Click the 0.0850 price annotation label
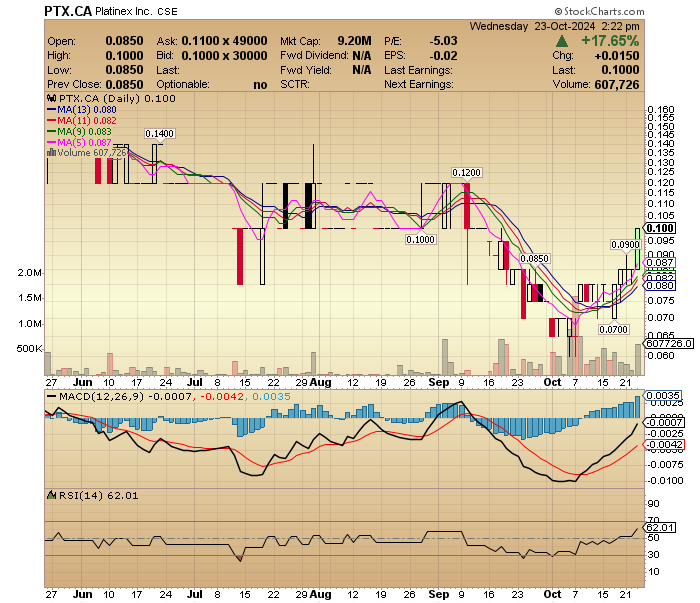 [534, 258]
